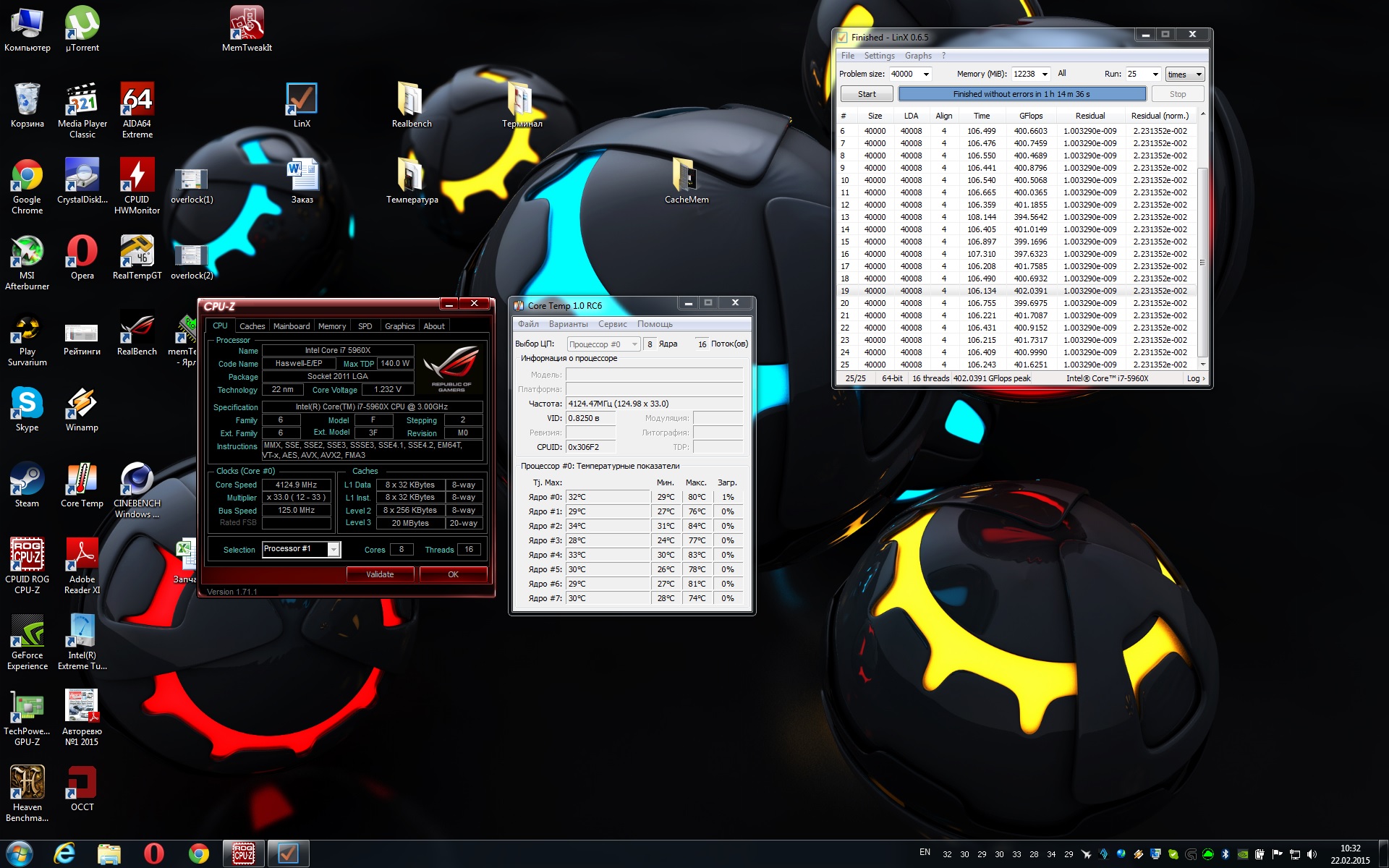
Task: Open the MemTweakIt desktop shortcut
Action: click(247, 24)
